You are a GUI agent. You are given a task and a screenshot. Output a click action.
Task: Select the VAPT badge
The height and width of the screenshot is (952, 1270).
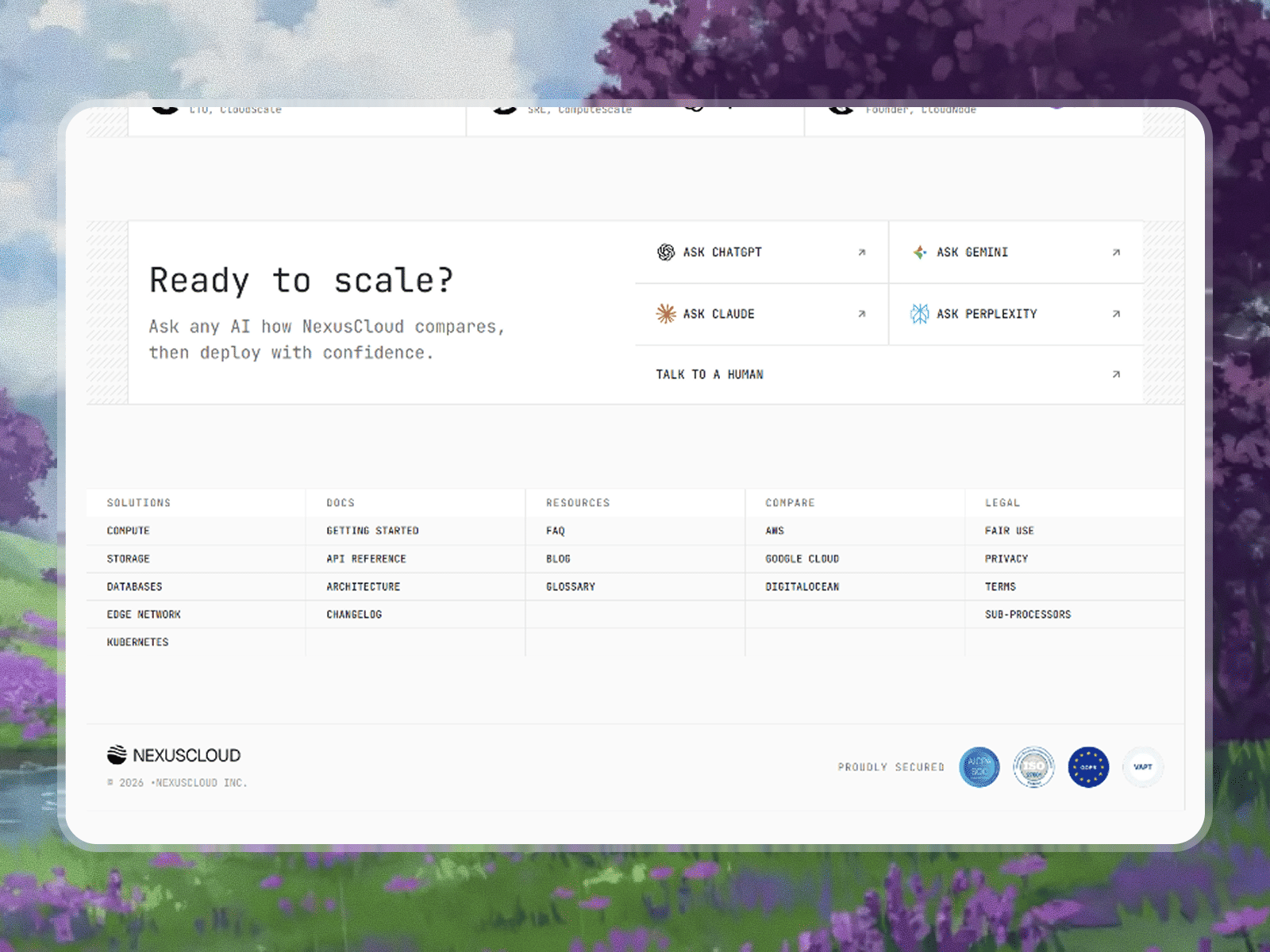pos(1142,767)
